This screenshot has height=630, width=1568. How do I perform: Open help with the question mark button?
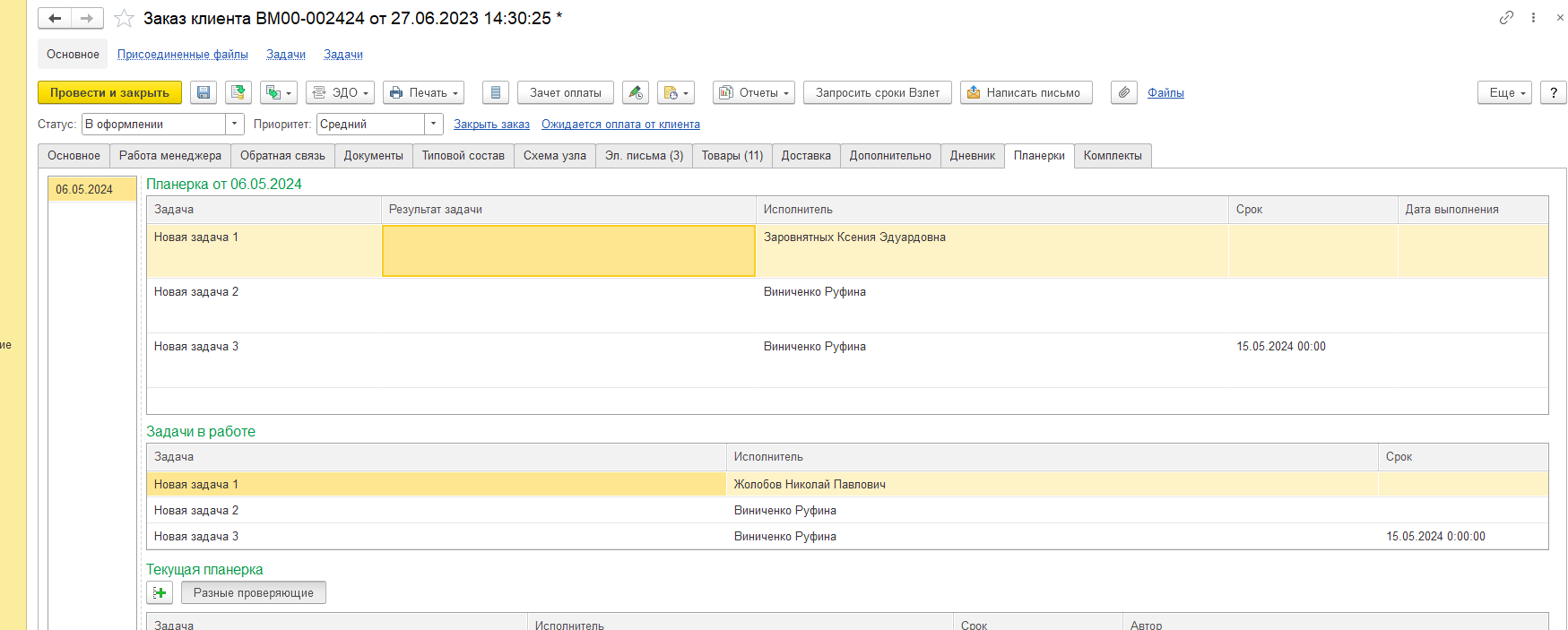(1554, 92)
